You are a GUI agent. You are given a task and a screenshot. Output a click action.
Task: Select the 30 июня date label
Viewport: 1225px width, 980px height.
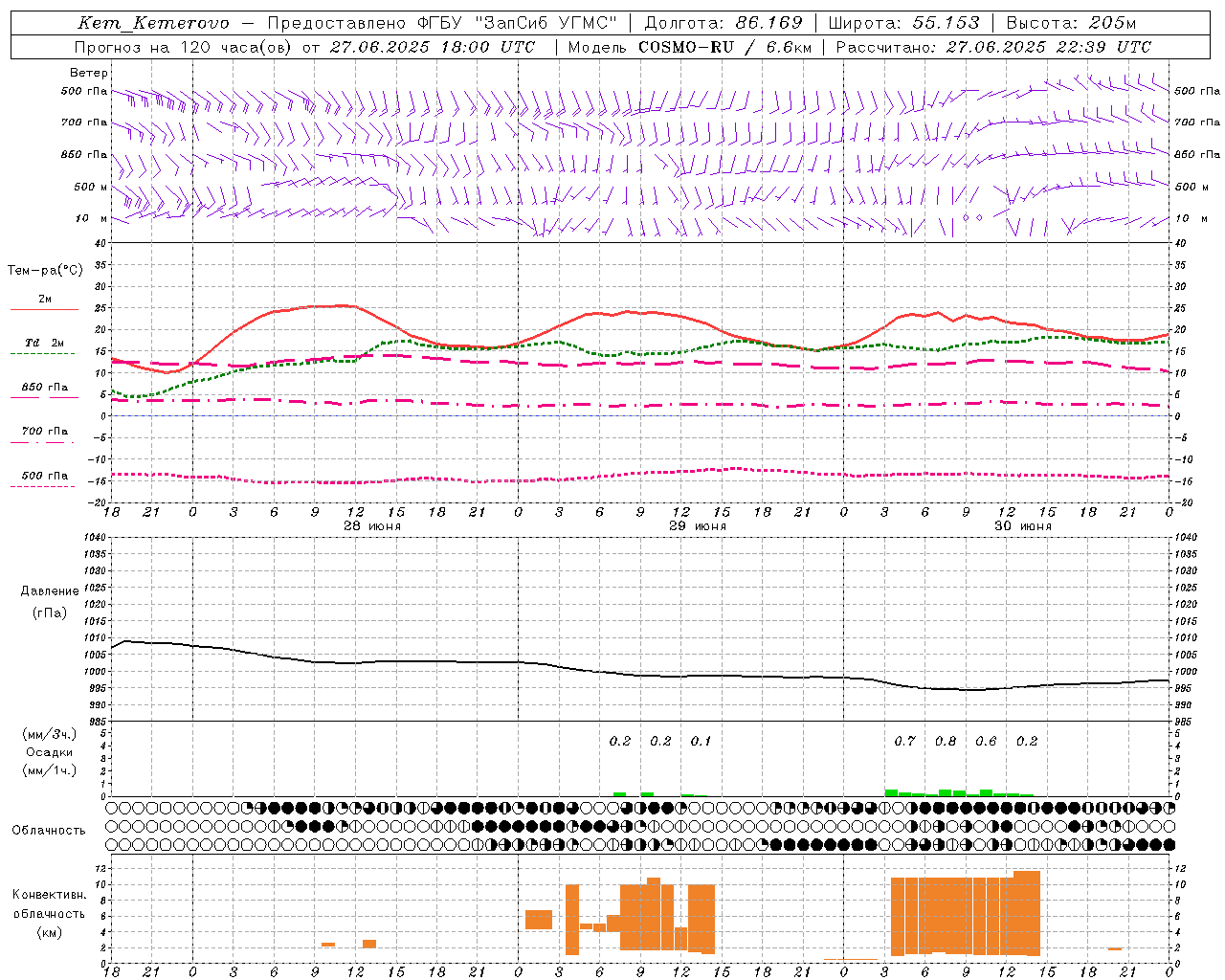1022,526
